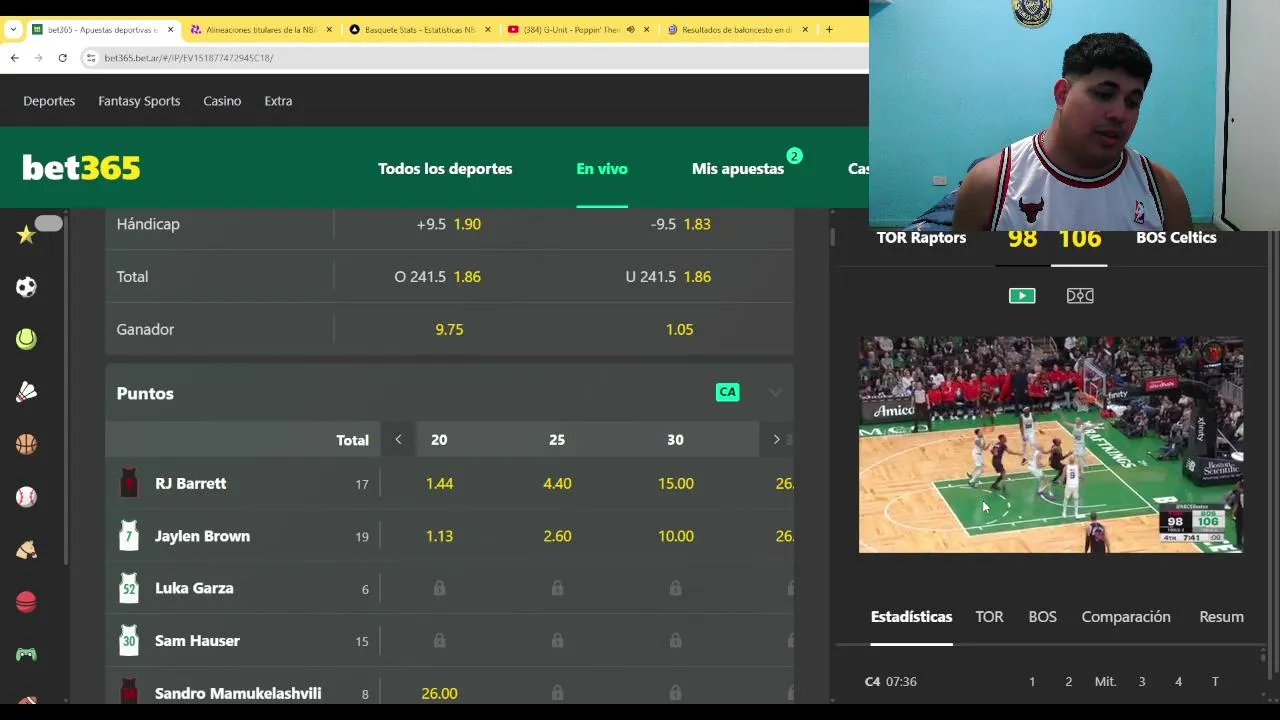Screen dimensions: 1280x720
Task: Switch to the BOS stats tab
Action: [x=1042, y=617]
